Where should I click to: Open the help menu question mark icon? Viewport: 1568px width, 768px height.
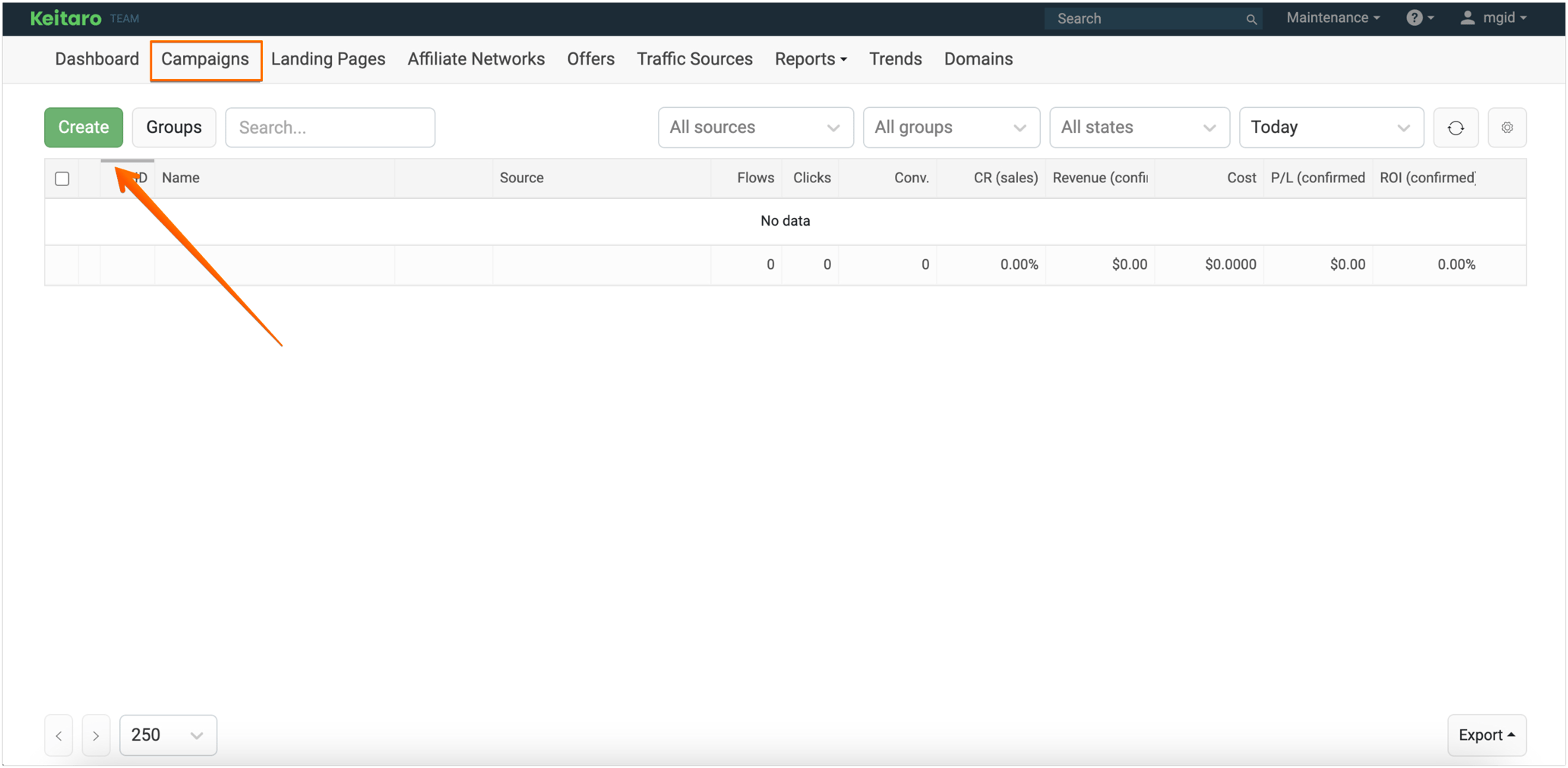tap(1416, 17)
